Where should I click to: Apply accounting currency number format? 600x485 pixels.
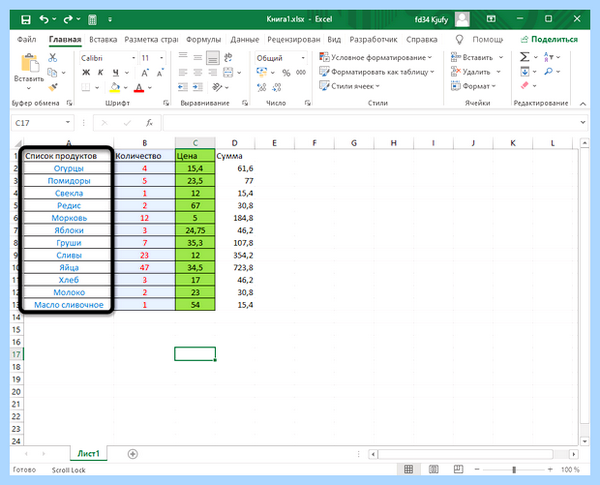[262, 72]
